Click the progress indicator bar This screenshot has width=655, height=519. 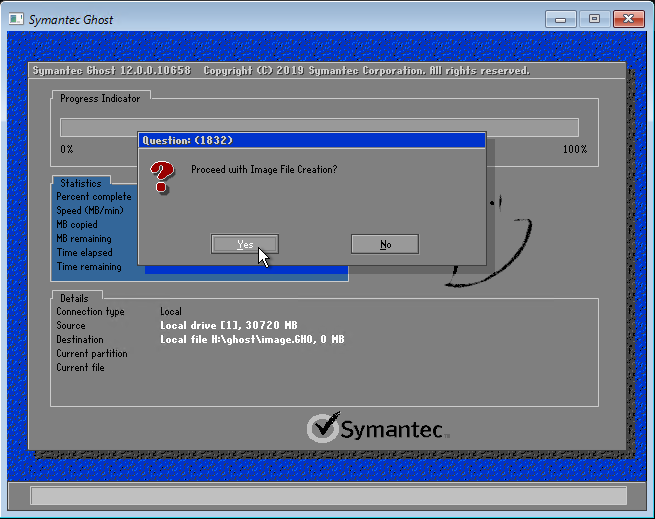tap(319, 127)
